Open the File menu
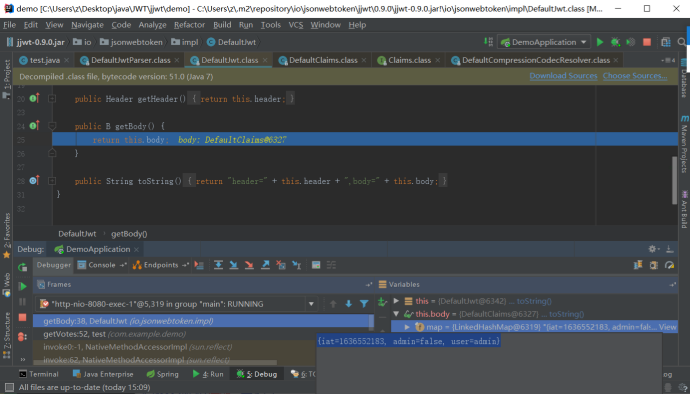This screenshot has width=690, height=394. pos(9,25)
